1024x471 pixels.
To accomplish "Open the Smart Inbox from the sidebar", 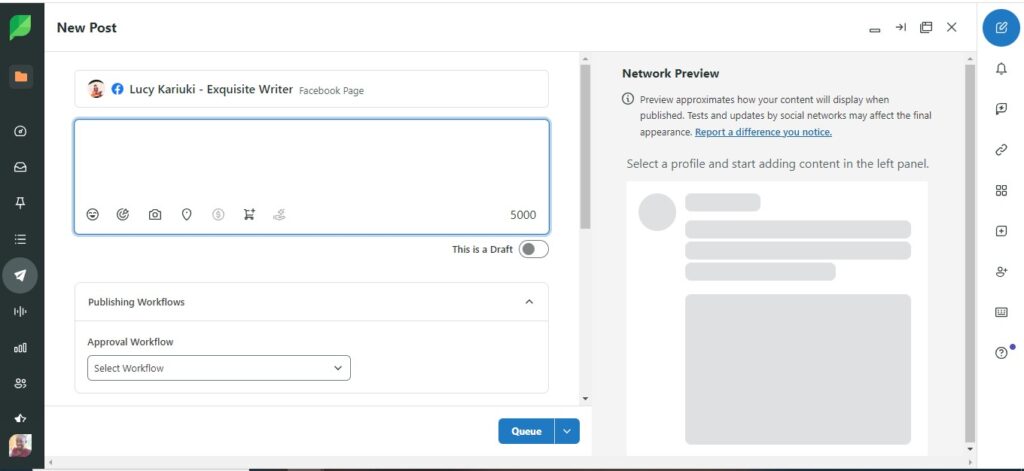I will [x=20, y=167].
